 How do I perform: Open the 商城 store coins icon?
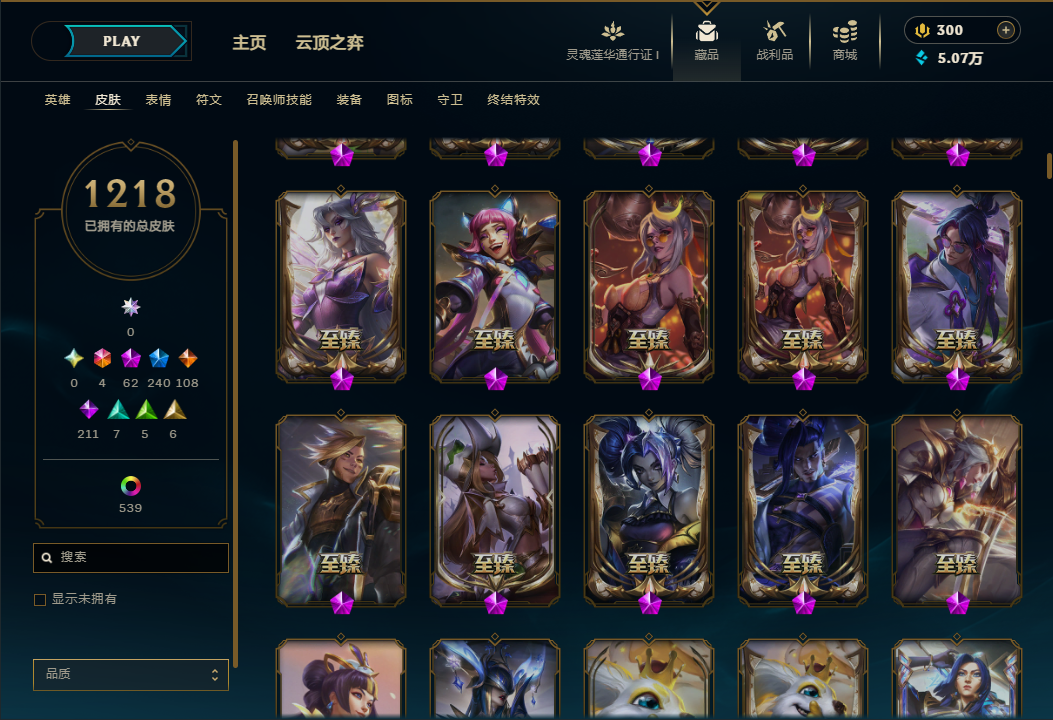(x=845, y=32)
